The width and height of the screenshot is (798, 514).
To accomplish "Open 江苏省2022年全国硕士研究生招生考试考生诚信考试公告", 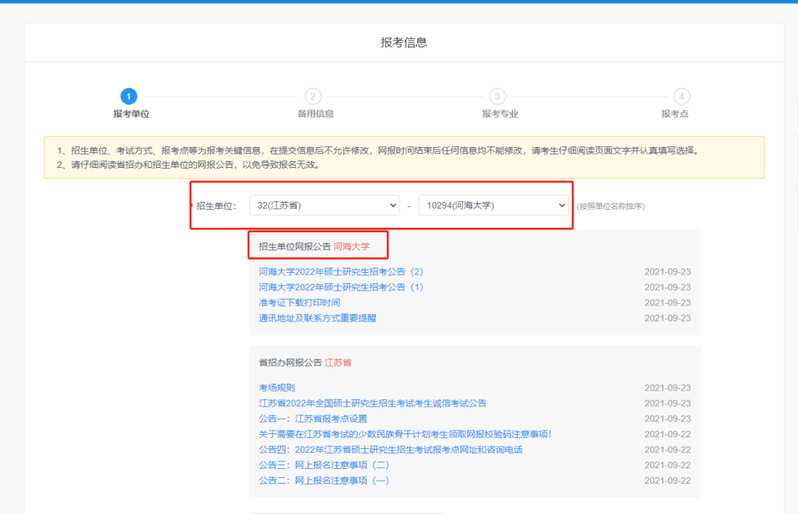I will tap(373, 403).
